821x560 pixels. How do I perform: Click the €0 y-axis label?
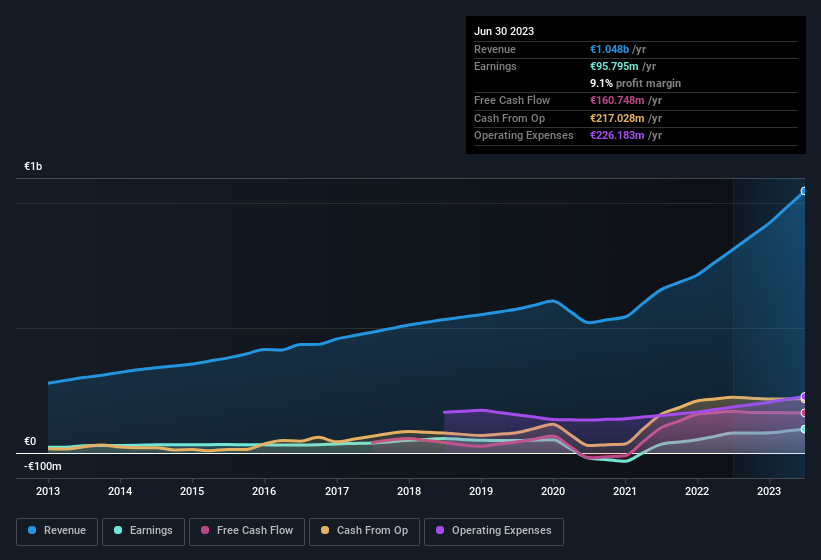tap(30, 441)
